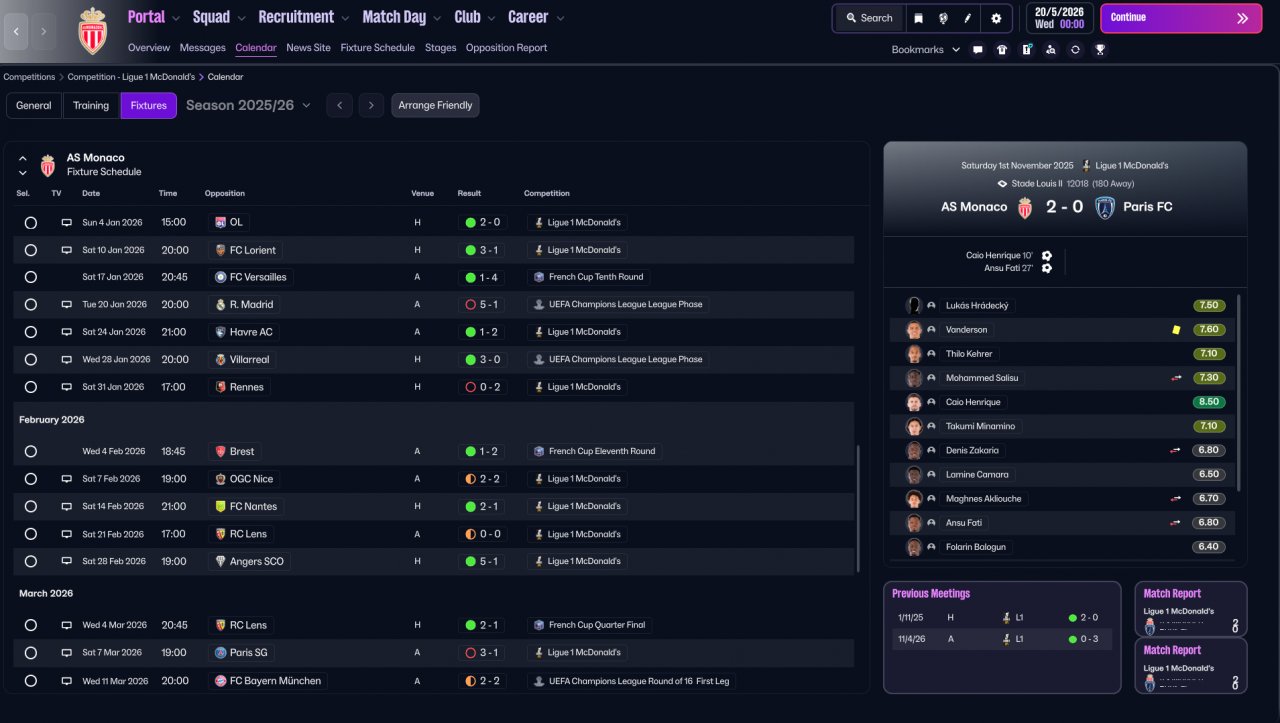The height and width of the screenshot is (723, 1280).
Task: Click the document alert bookmark shortcut
Action: point(1026,49)
